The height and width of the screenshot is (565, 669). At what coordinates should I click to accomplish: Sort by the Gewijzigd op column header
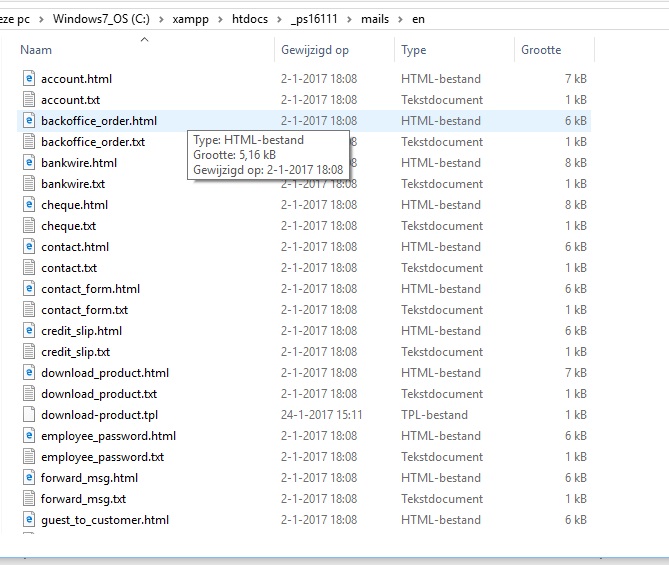pos(315,50)
